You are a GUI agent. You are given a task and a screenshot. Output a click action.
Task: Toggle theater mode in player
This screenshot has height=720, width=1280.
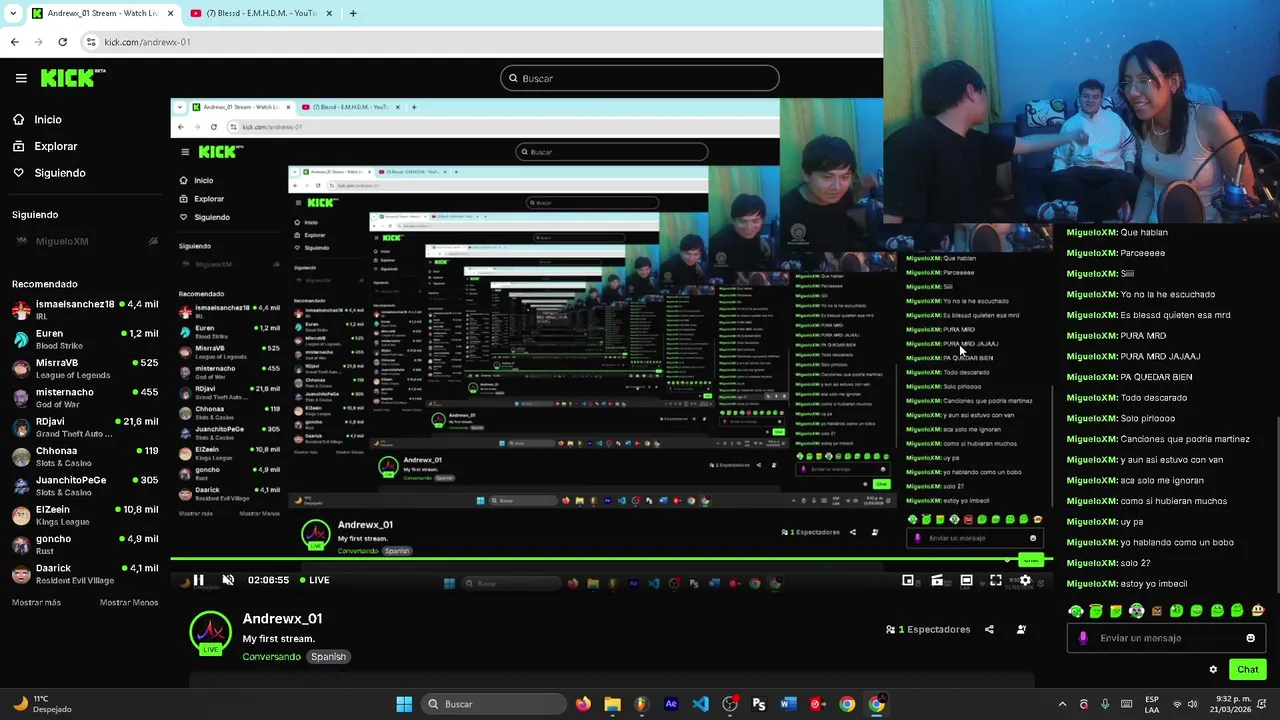966,580
